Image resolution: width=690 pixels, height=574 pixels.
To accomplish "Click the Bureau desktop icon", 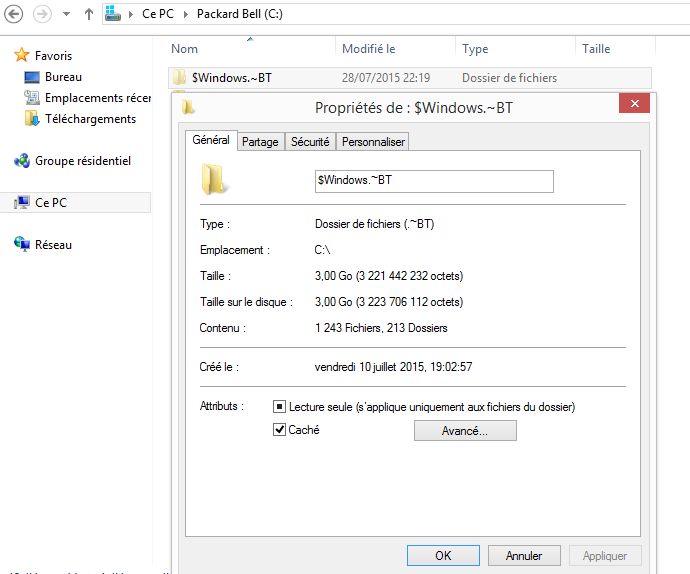I will (x=32, y=77).
